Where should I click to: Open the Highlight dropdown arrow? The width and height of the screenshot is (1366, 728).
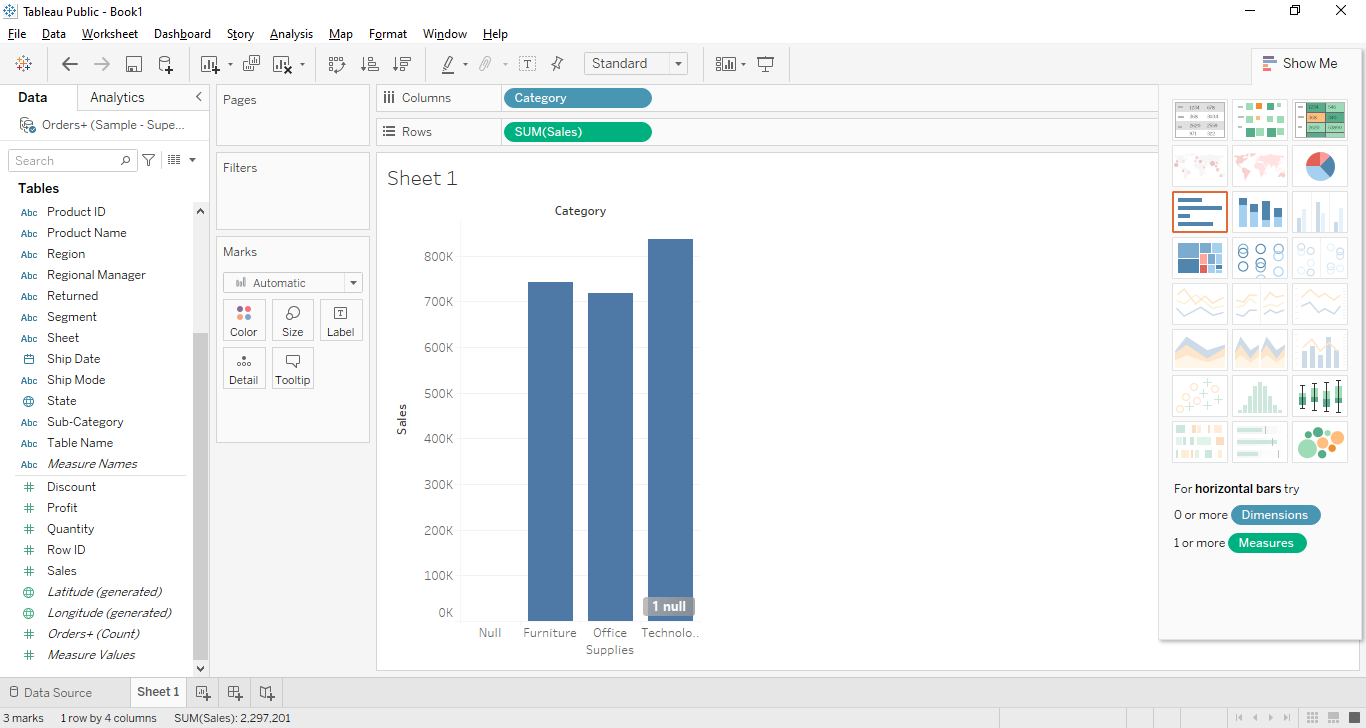coord(465,65)
